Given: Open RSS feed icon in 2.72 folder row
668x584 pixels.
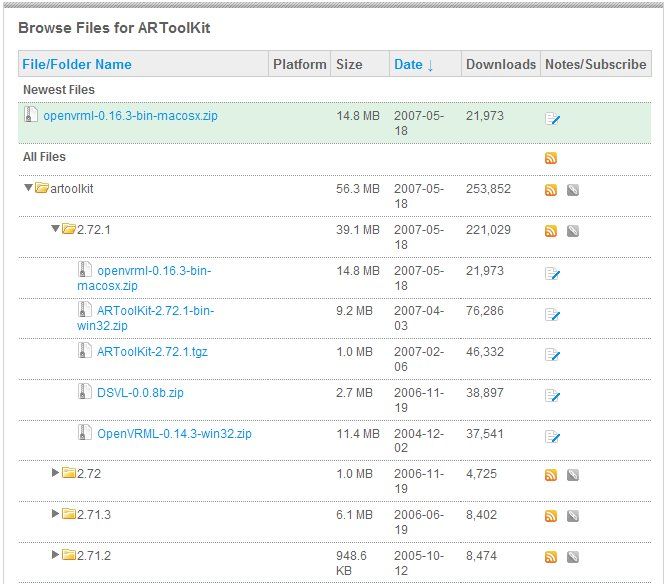Looking at the screenshot, I should [551, 475].
